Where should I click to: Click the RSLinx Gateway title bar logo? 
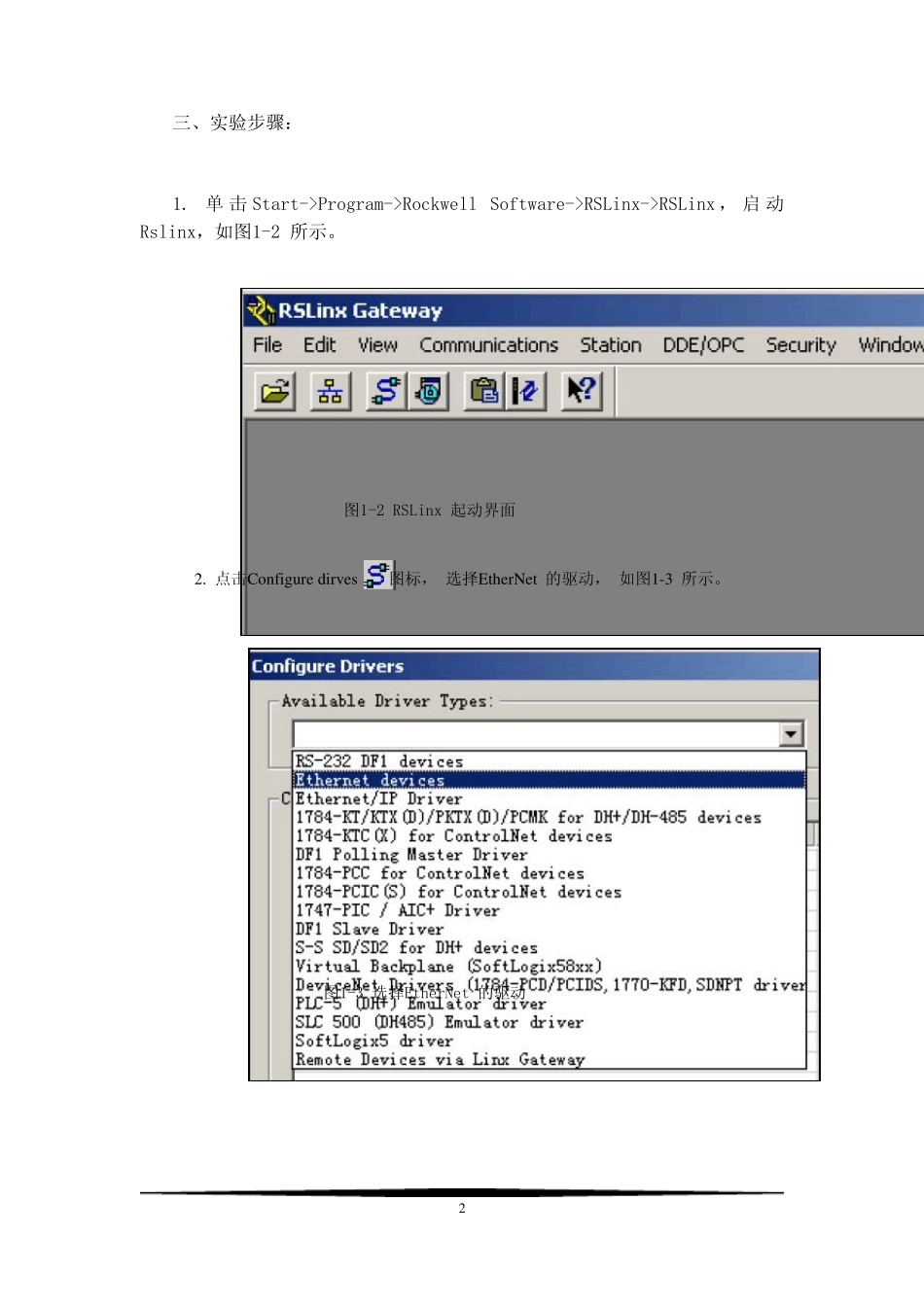coord(261,310)
